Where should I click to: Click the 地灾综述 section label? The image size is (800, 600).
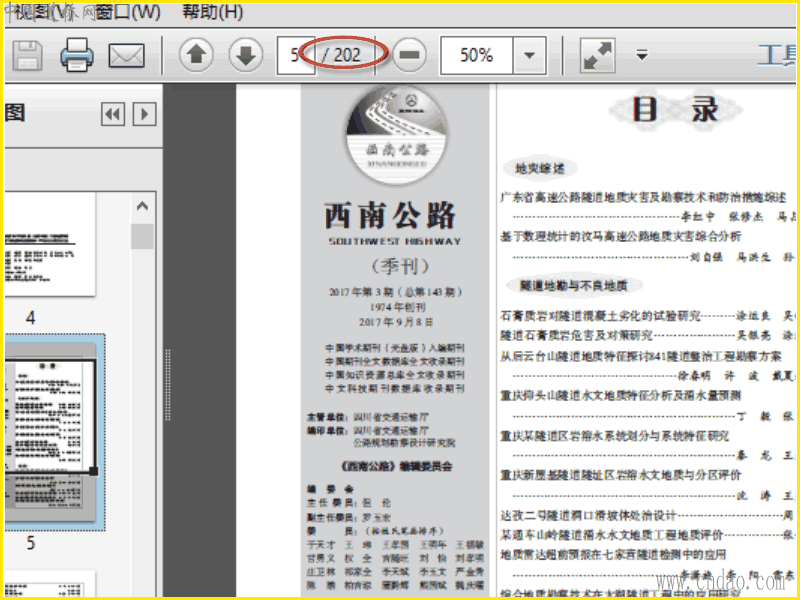click(x=539, y=168)
